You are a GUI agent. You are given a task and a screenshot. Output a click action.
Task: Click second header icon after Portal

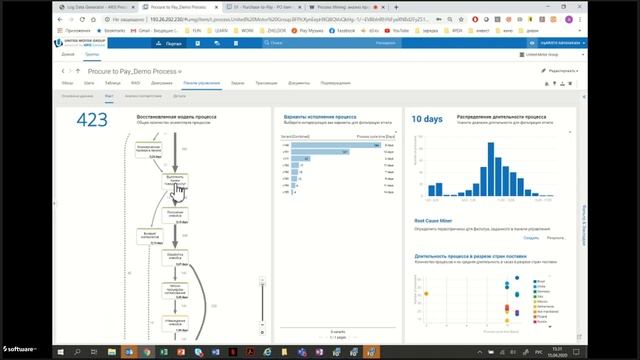[x=198, y=43]
